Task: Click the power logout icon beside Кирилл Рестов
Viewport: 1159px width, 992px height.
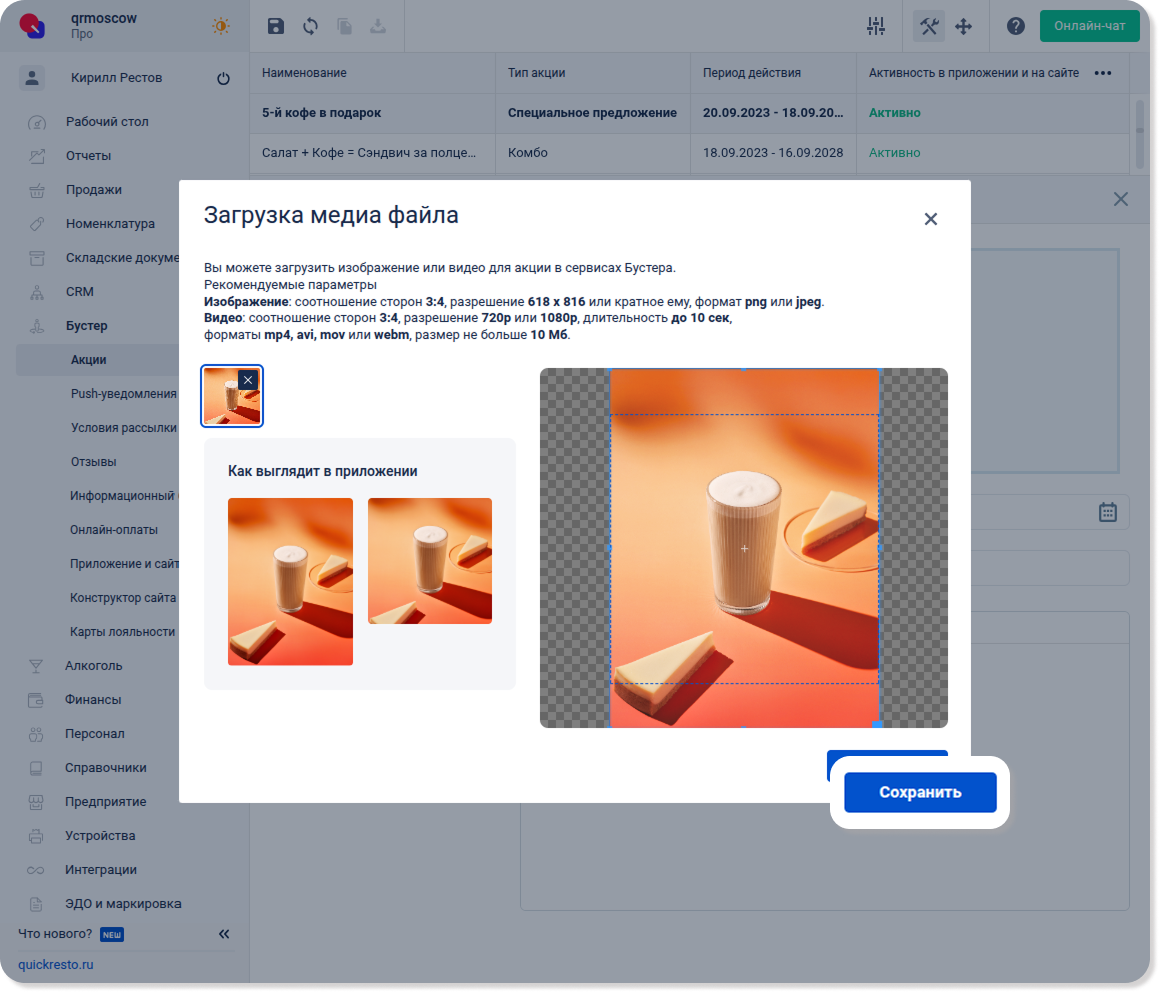Action: 223,79
